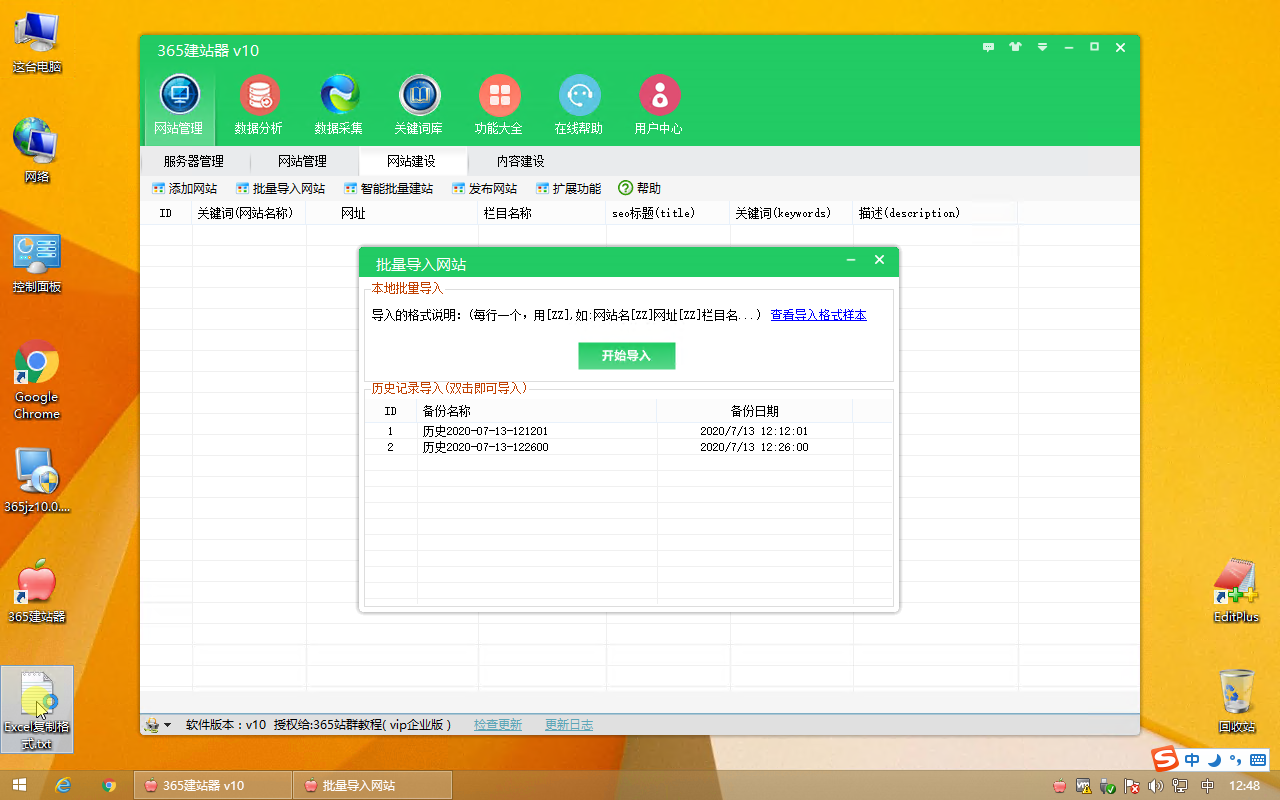
Task: Toggle Sogou 中 Chinese/English mode
Action: point(1192,760)
